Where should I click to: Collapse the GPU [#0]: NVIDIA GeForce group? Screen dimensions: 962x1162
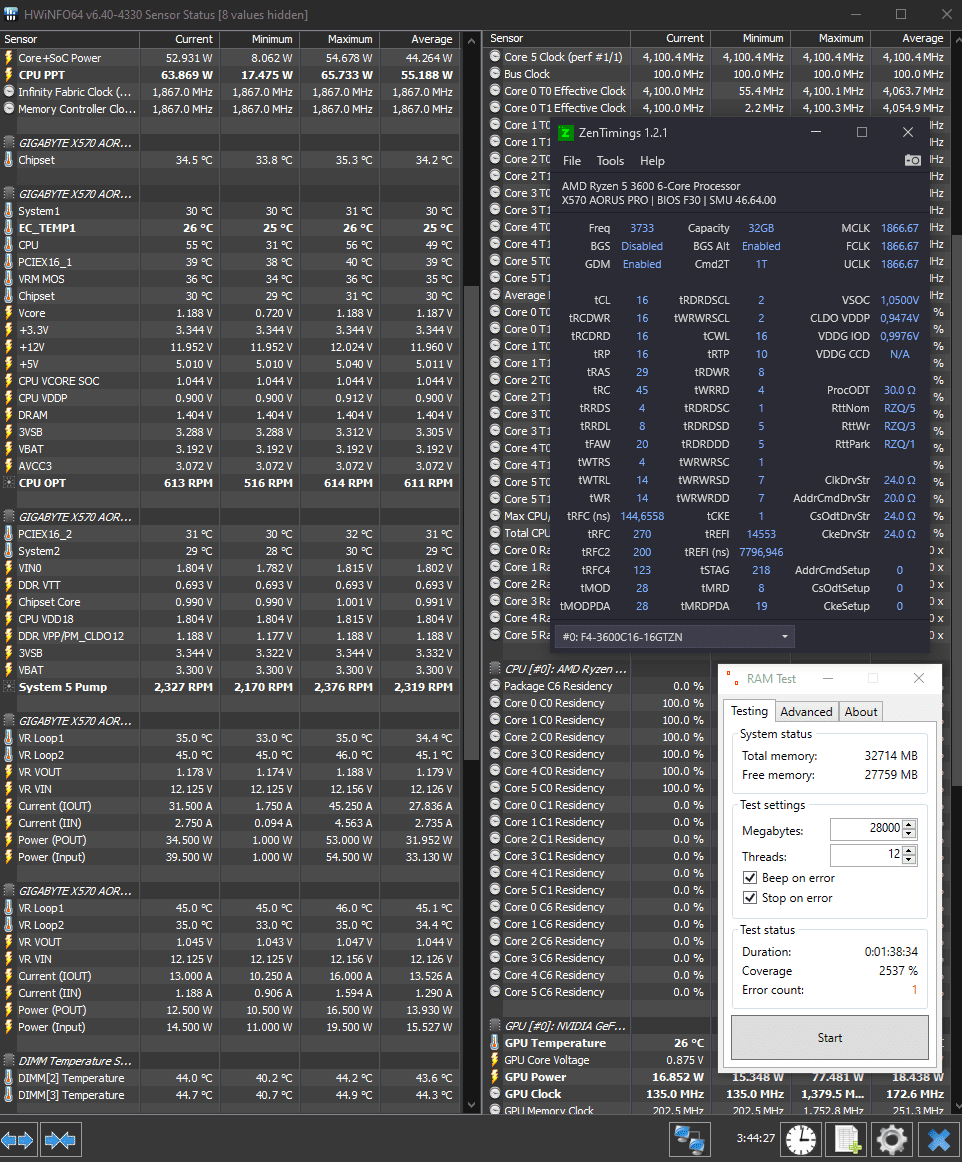495,1026
